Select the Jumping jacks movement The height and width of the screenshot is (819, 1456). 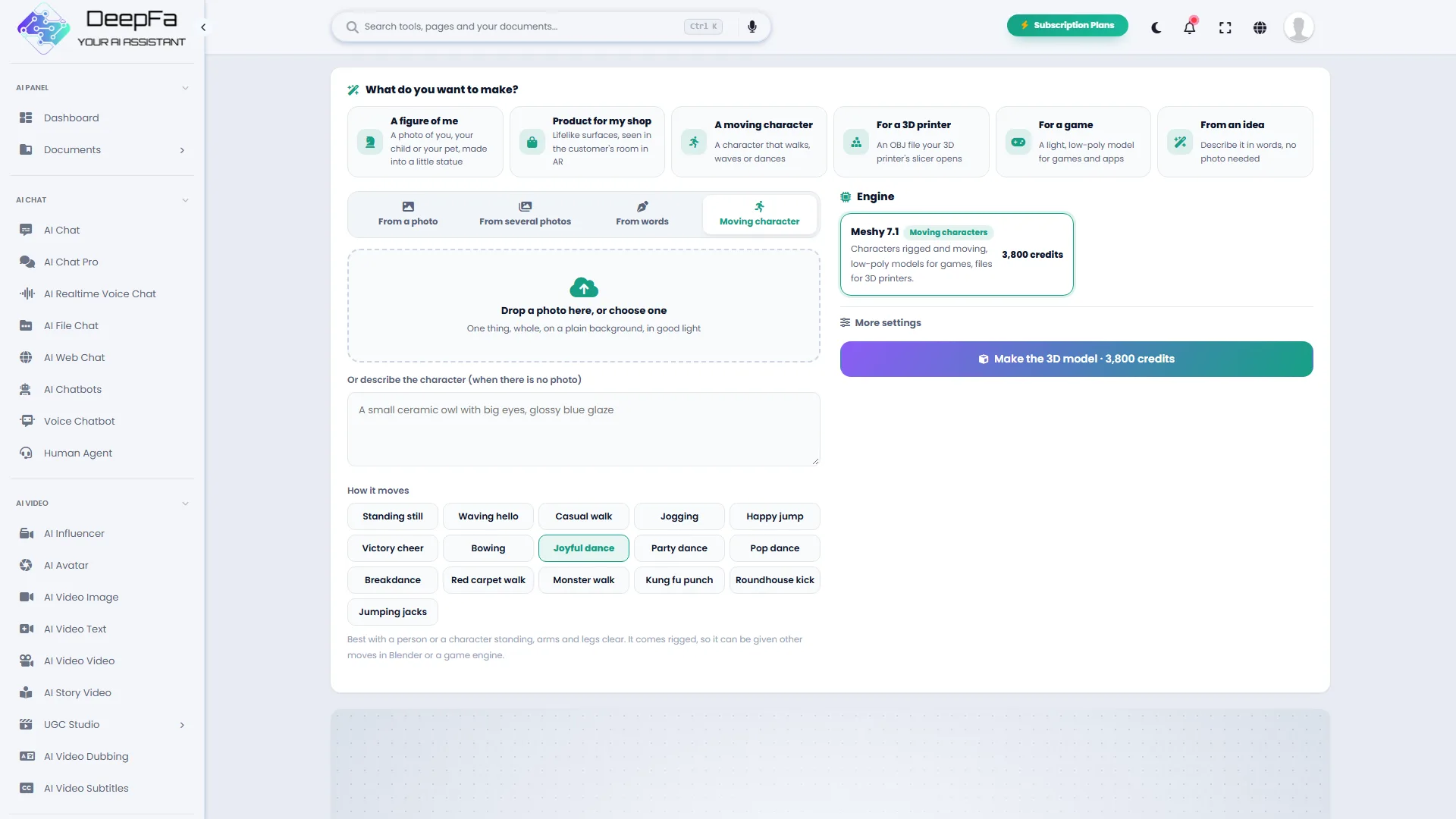[393, 612]
